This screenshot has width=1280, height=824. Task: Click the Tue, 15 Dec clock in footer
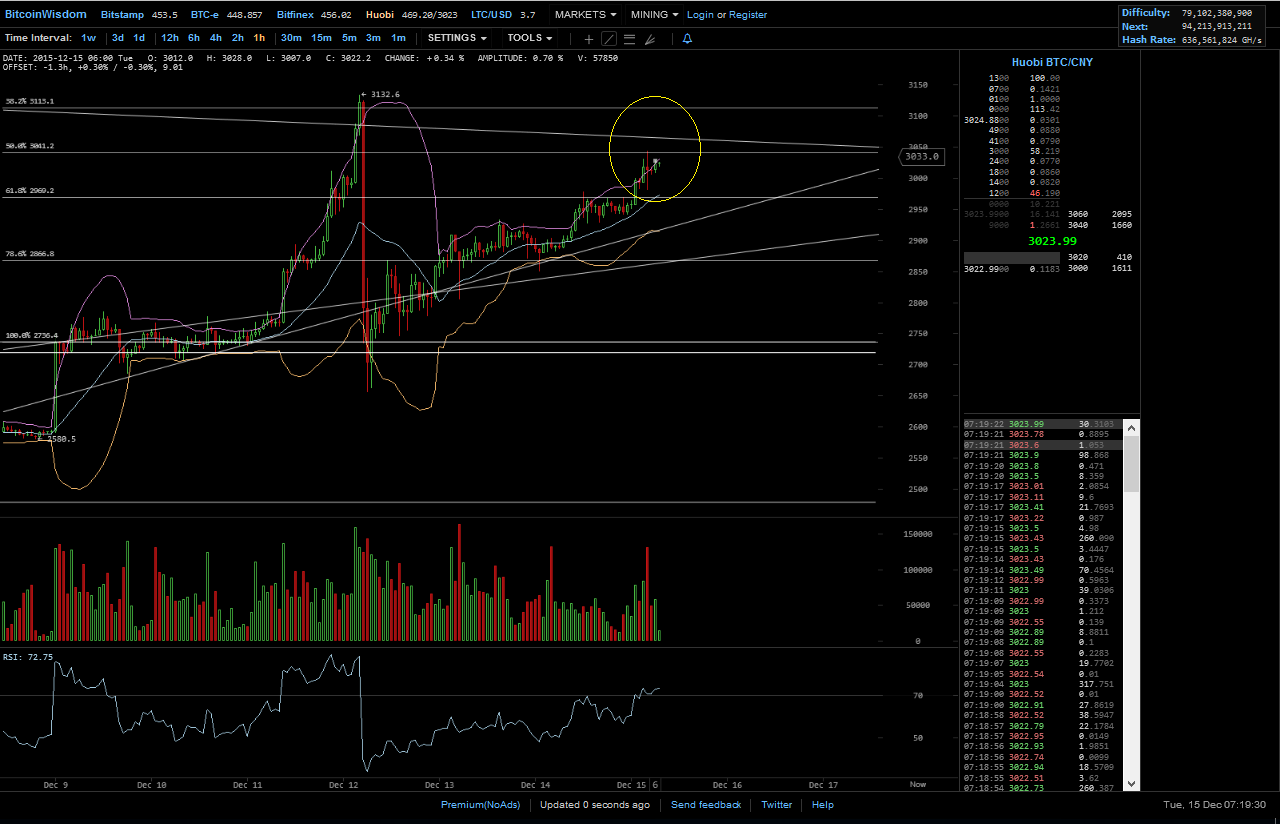click(1215, 805)
